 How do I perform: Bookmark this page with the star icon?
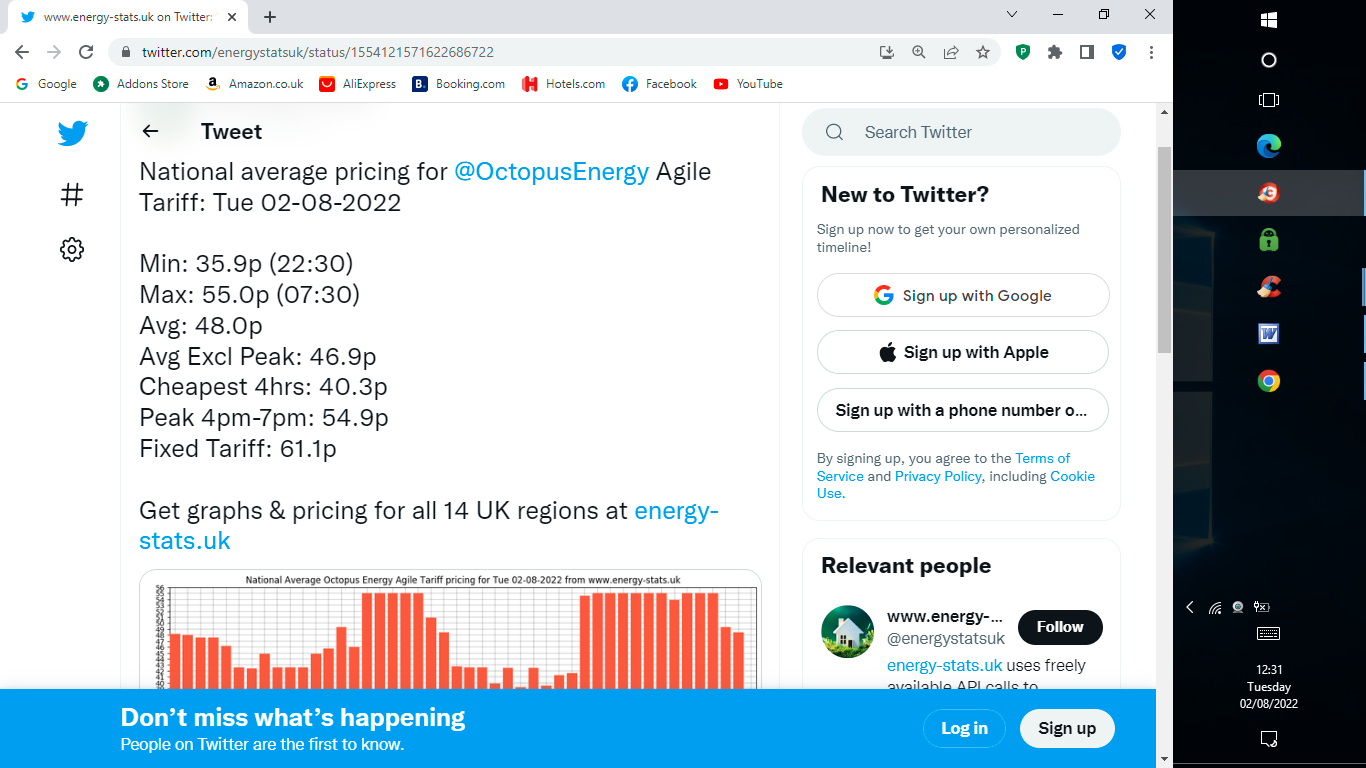tap(983, 52)
